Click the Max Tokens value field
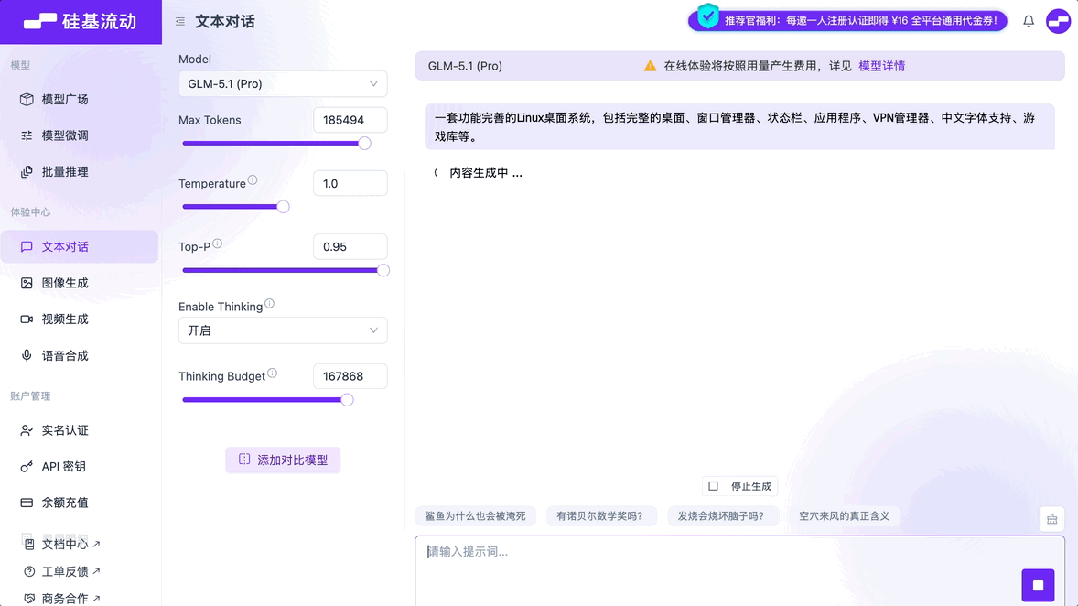 [x=350, y=120]
